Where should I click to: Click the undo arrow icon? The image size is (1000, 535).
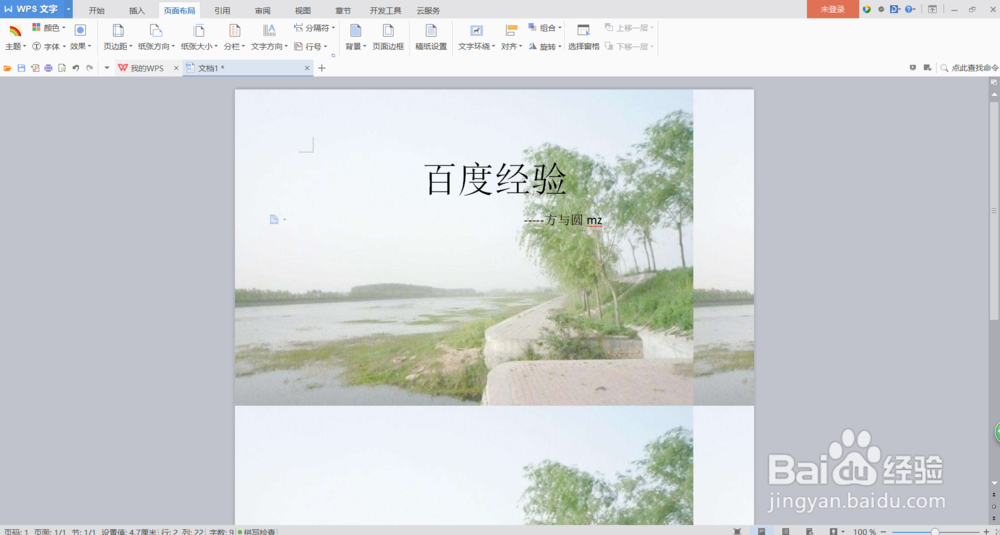point(75,68)
